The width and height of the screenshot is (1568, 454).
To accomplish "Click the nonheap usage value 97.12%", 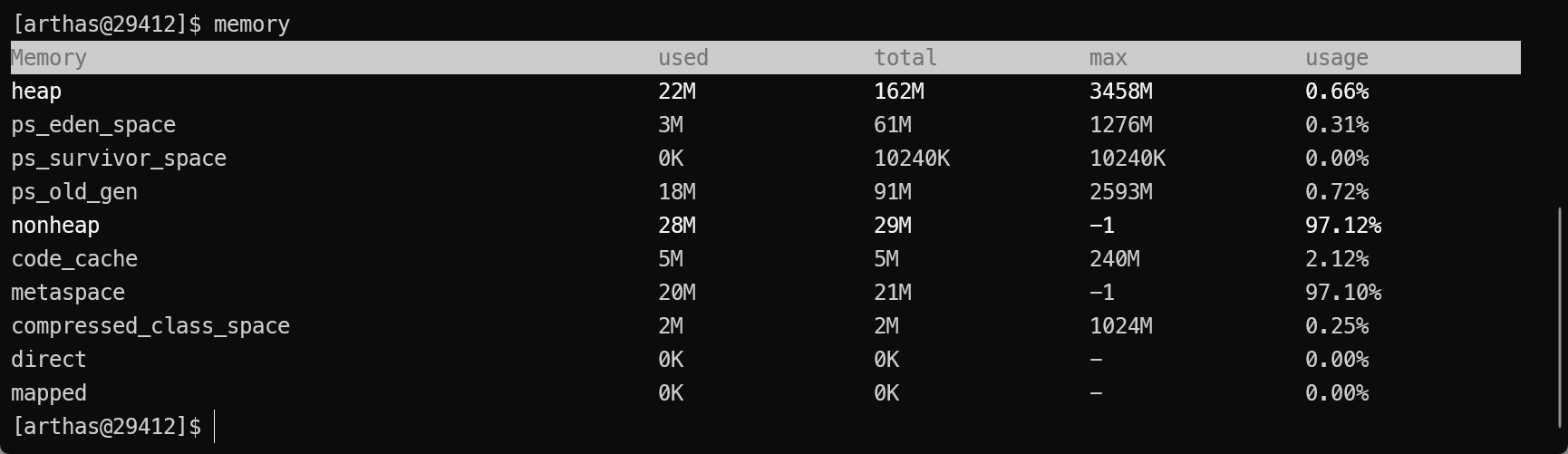I will pos(1342,226).
